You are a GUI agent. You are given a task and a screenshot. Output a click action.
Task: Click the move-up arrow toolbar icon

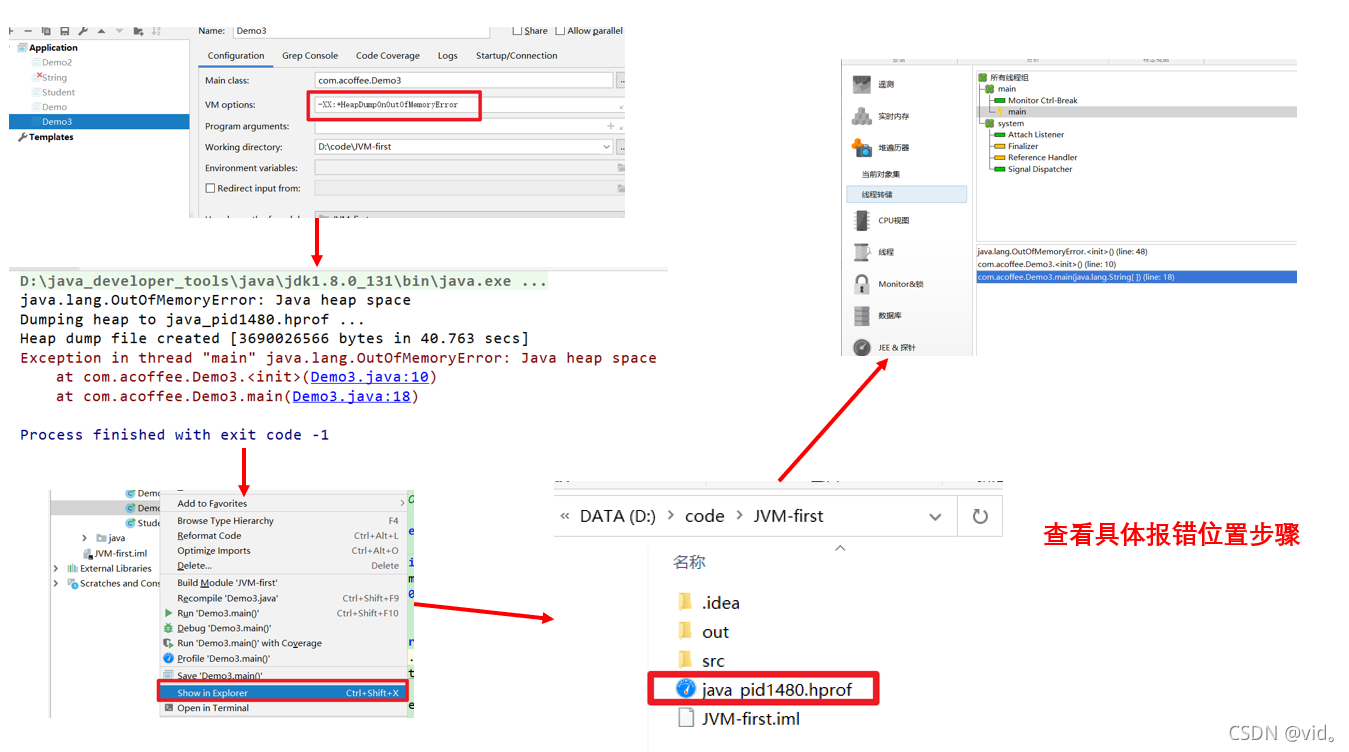click(101, 31)
